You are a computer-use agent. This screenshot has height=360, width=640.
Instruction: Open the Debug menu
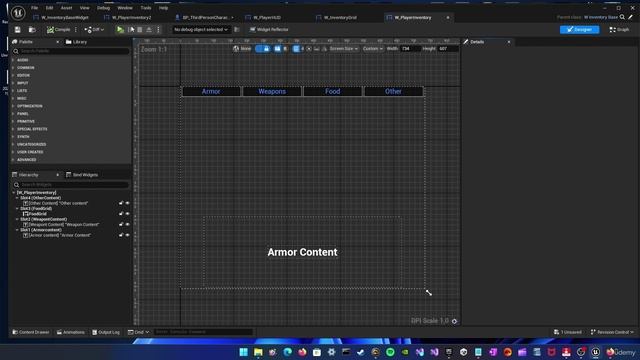[x=103, y=8]
